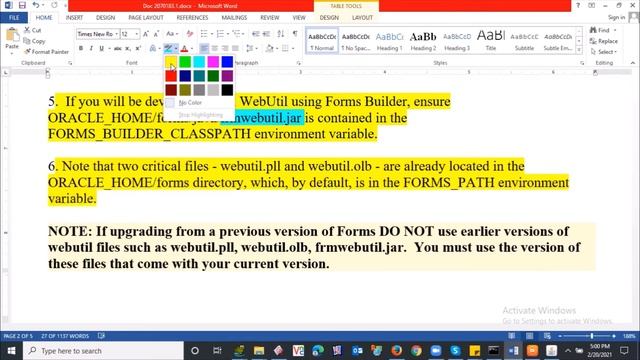Click the Clear All Formatting icon

[x=190, y=34]
